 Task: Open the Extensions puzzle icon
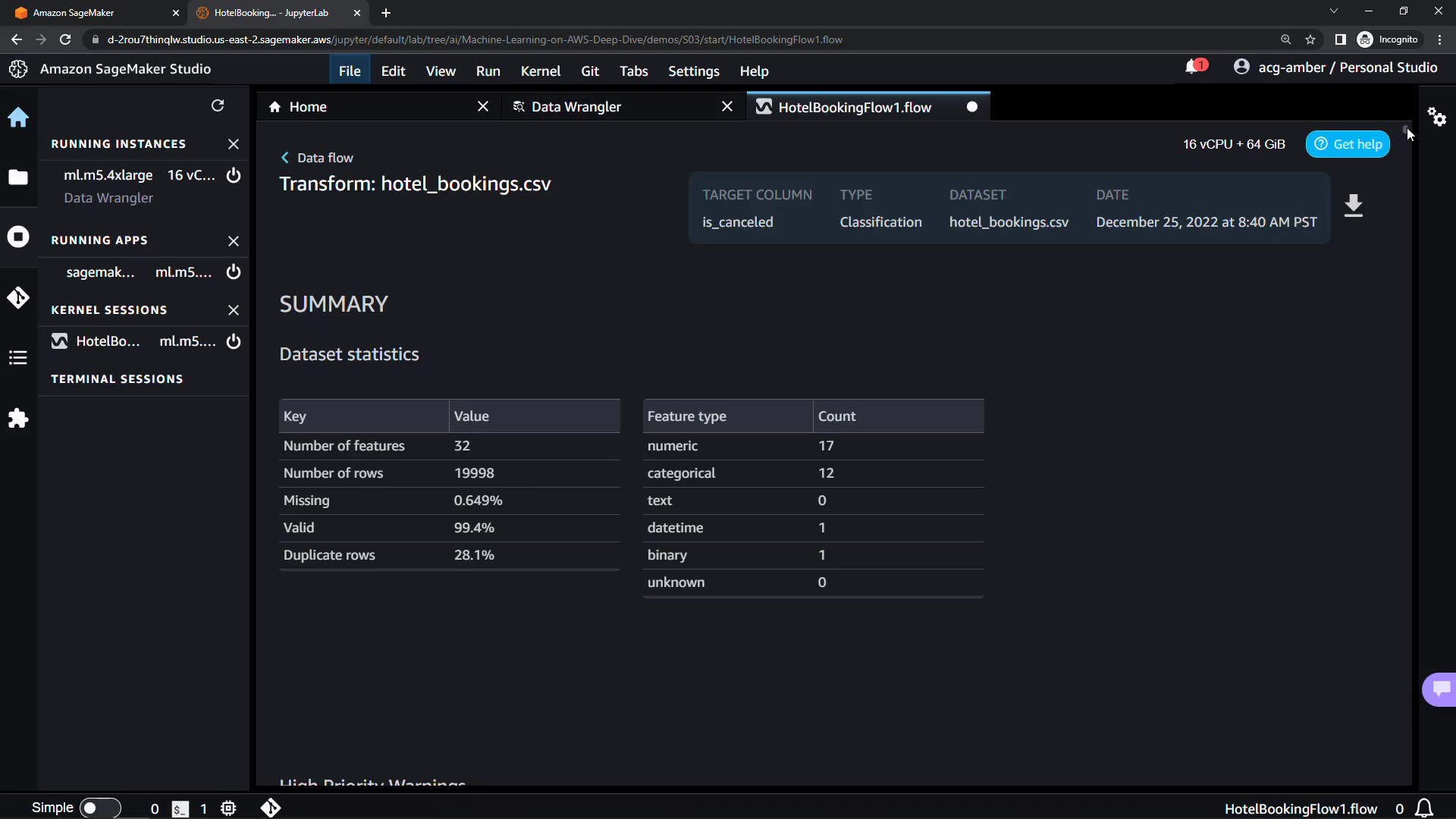[x=18, y=419]
